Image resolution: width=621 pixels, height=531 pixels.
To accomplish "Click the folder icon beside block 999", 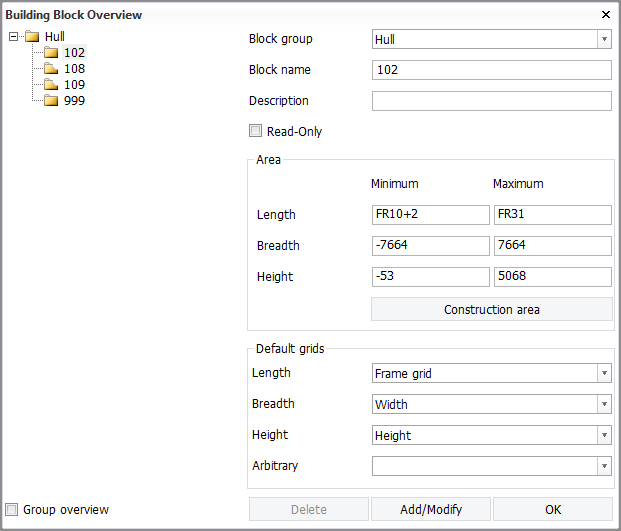I will point(51,101).
